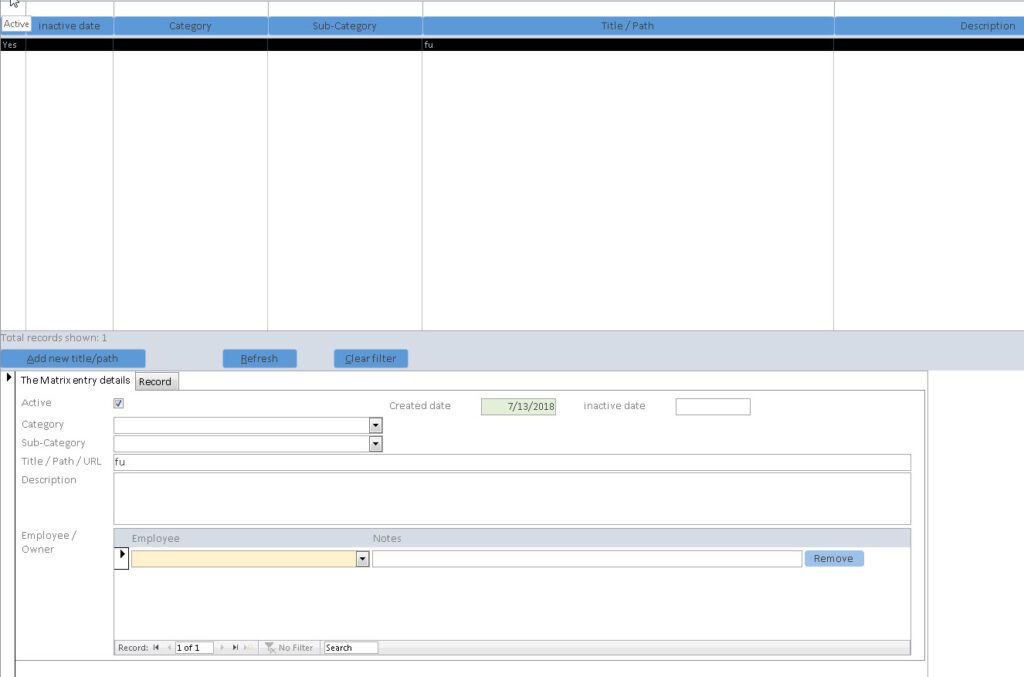Select the main form record selector arrow
Screen dimensions: 1024x677
[8, 377]
